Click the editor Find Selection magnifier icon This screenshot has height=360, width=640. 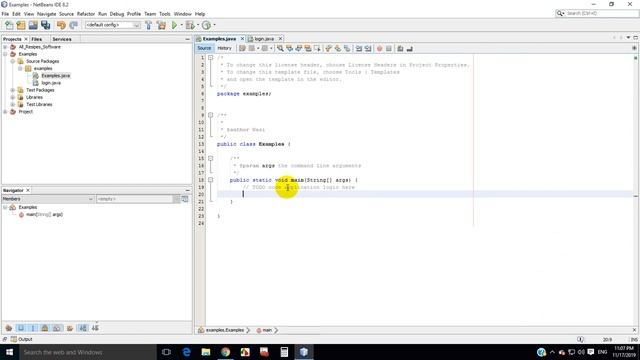(x=280, y=49)
